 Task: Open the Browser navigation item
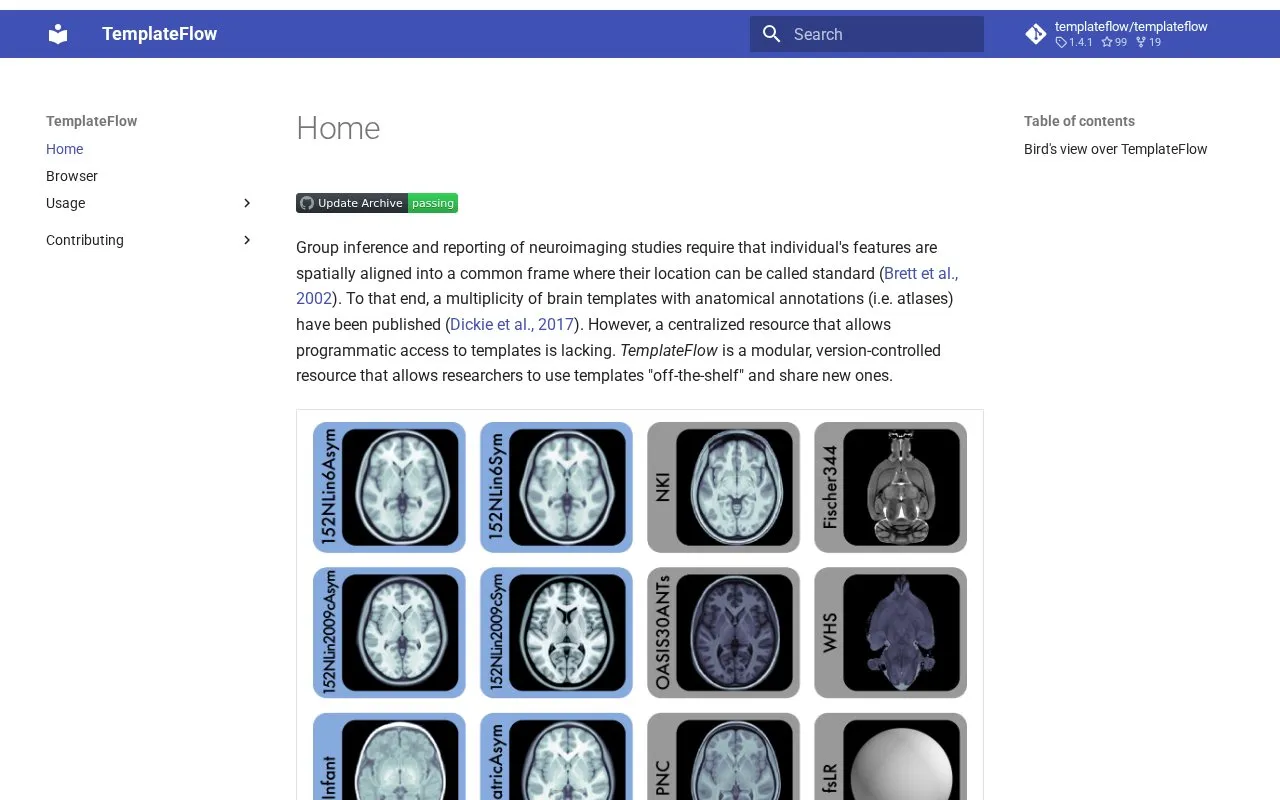[x=72, y=176]
